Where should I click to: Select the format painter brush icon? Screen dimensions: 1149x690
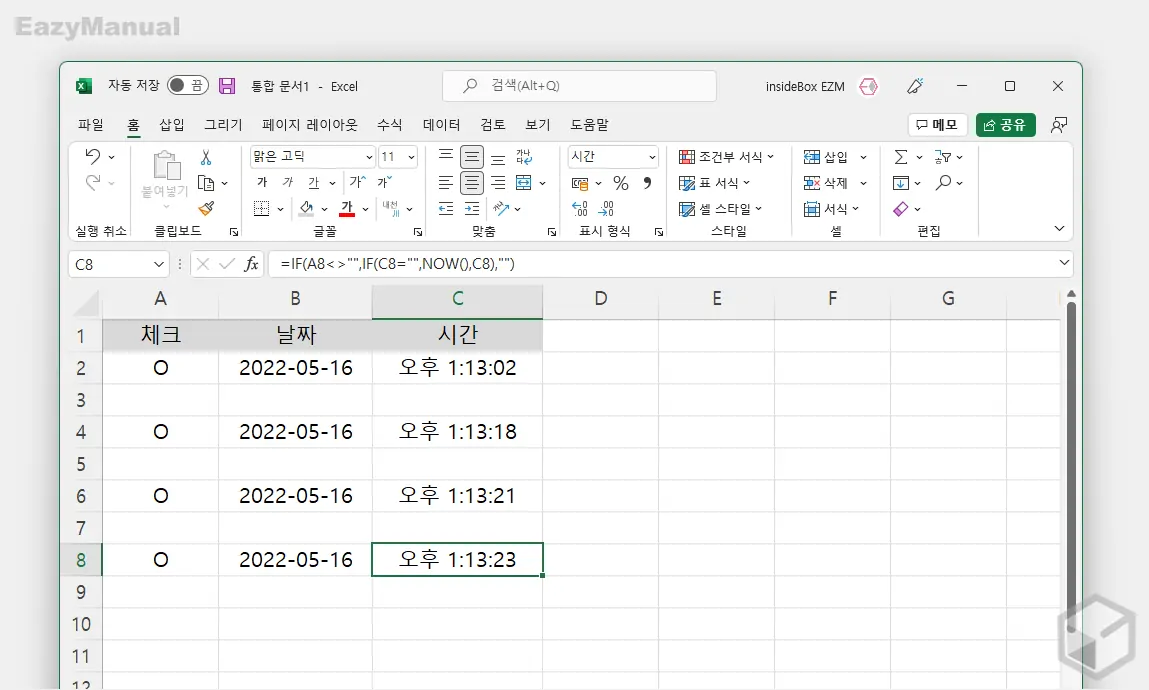(x=208, y=209)
